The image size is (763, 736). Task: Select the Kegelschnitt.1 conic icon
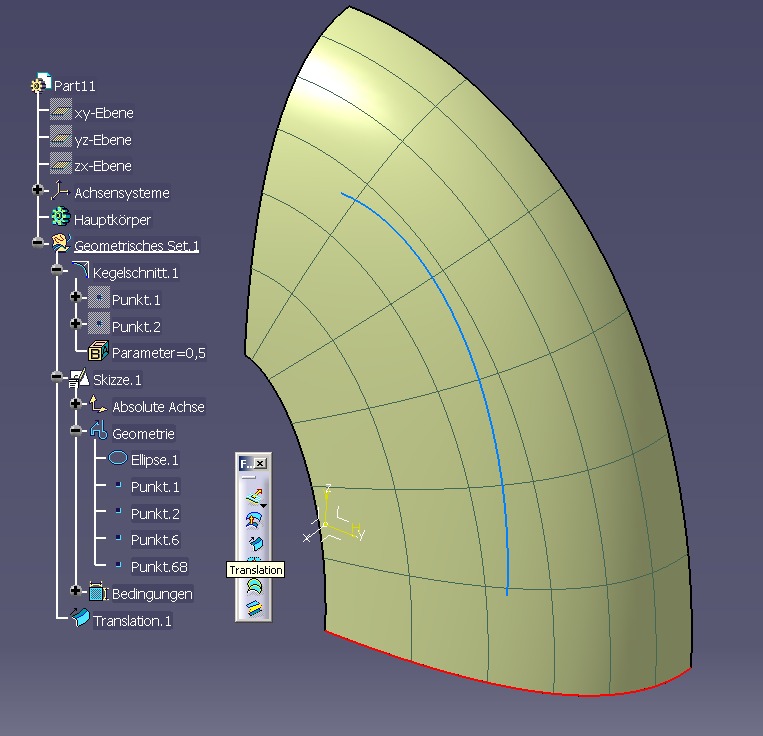pos(80,270)
